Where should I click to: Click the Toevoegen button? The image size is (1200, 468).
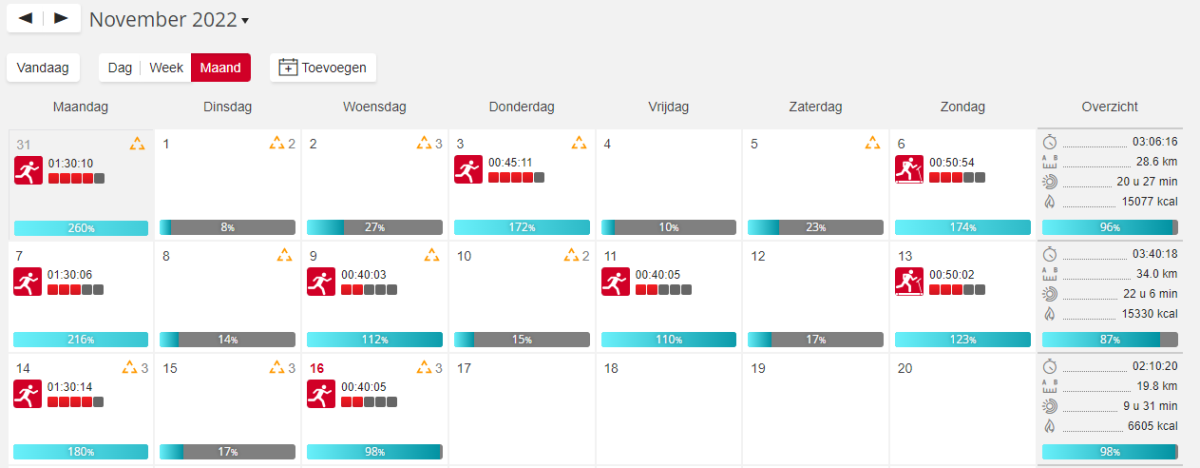coord(323,68)
